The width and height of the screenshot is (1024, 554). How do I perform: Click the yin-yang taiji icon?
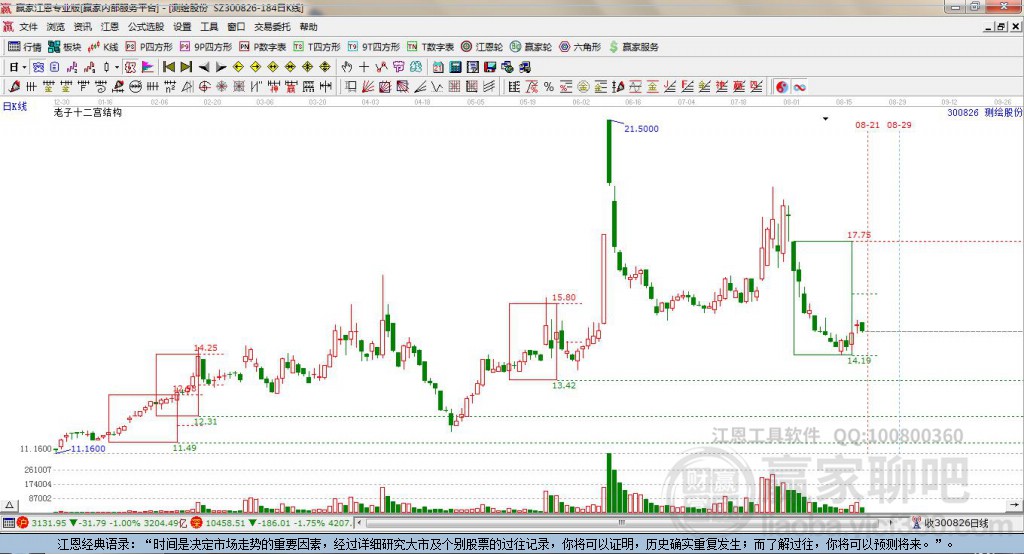click(781, 87)
